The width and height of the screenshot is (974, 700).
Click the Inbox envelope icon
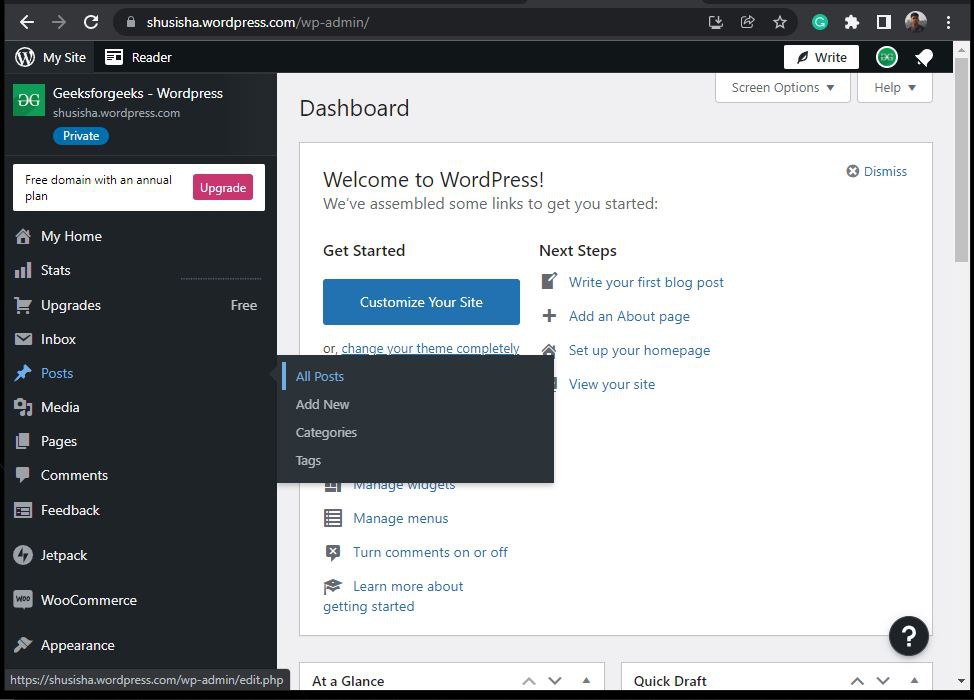click(23, 339)
